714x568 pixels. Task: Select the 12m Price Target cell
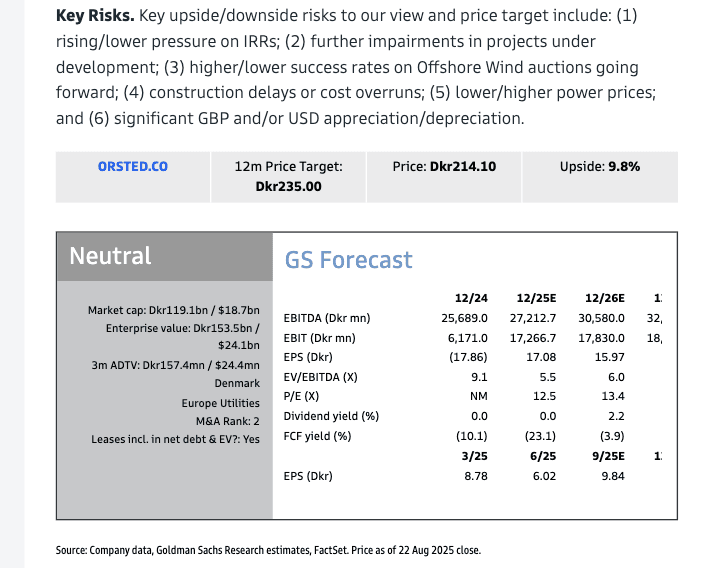(x=288, y=176)
